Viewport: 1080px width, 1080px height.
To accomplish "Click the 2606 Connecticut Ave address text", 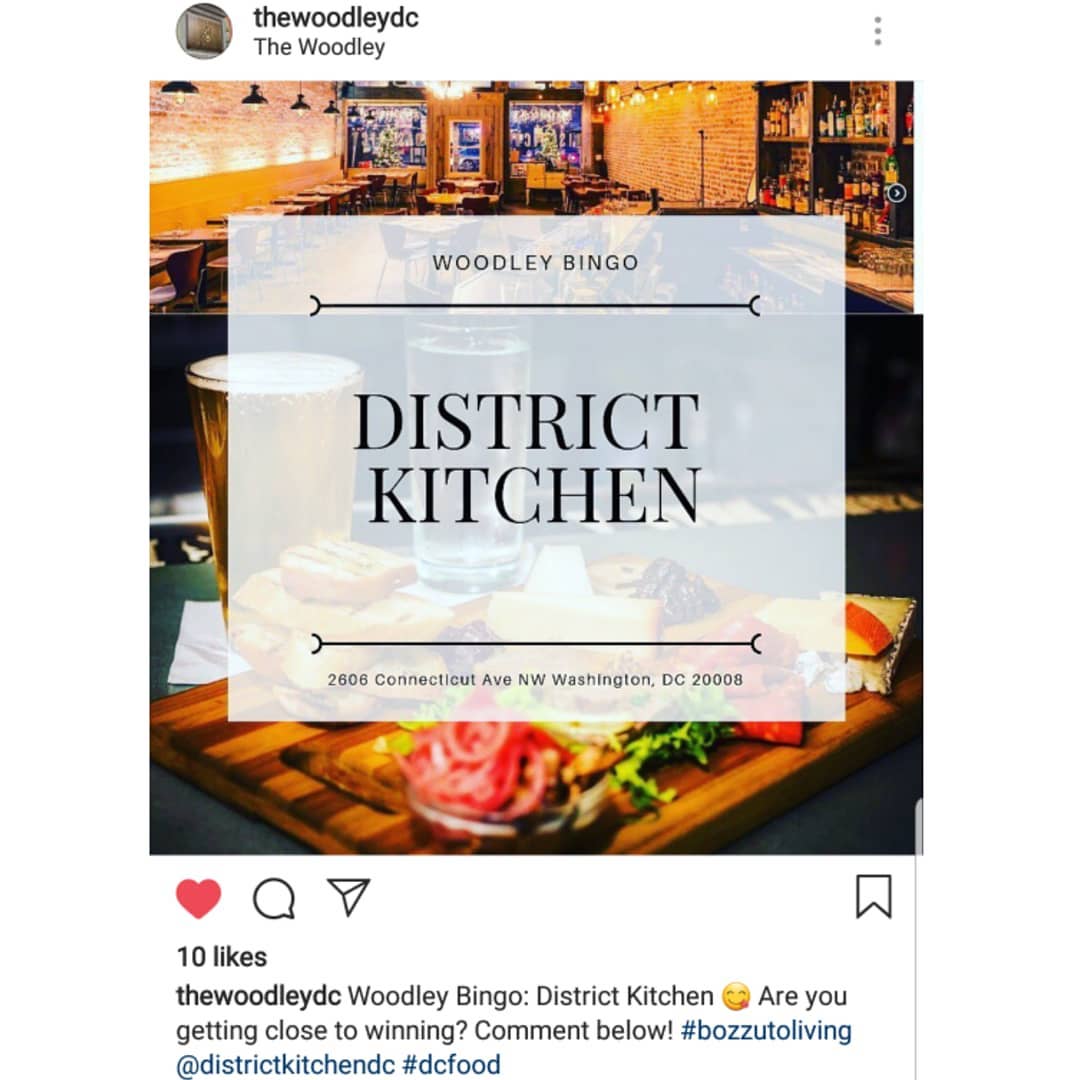I will (535, 680).
